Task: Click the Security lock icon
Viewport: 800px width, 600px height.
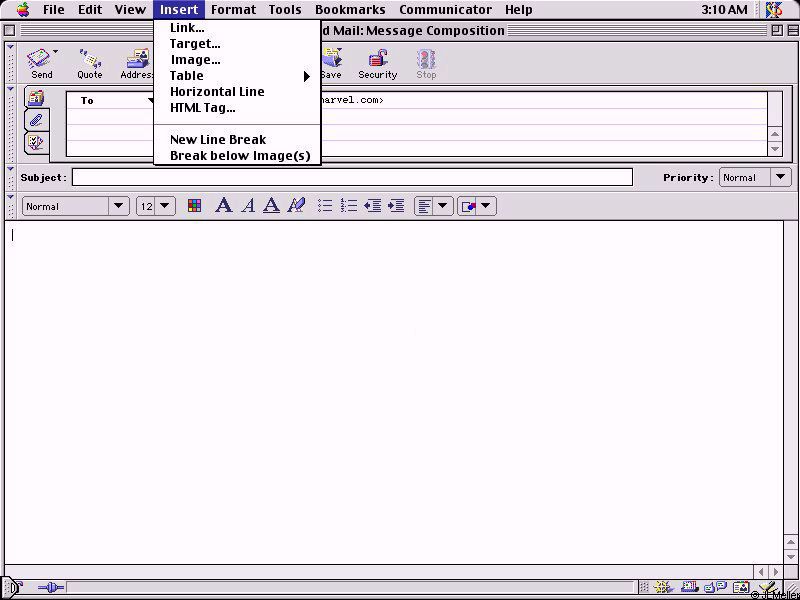Action: (378, 63)
